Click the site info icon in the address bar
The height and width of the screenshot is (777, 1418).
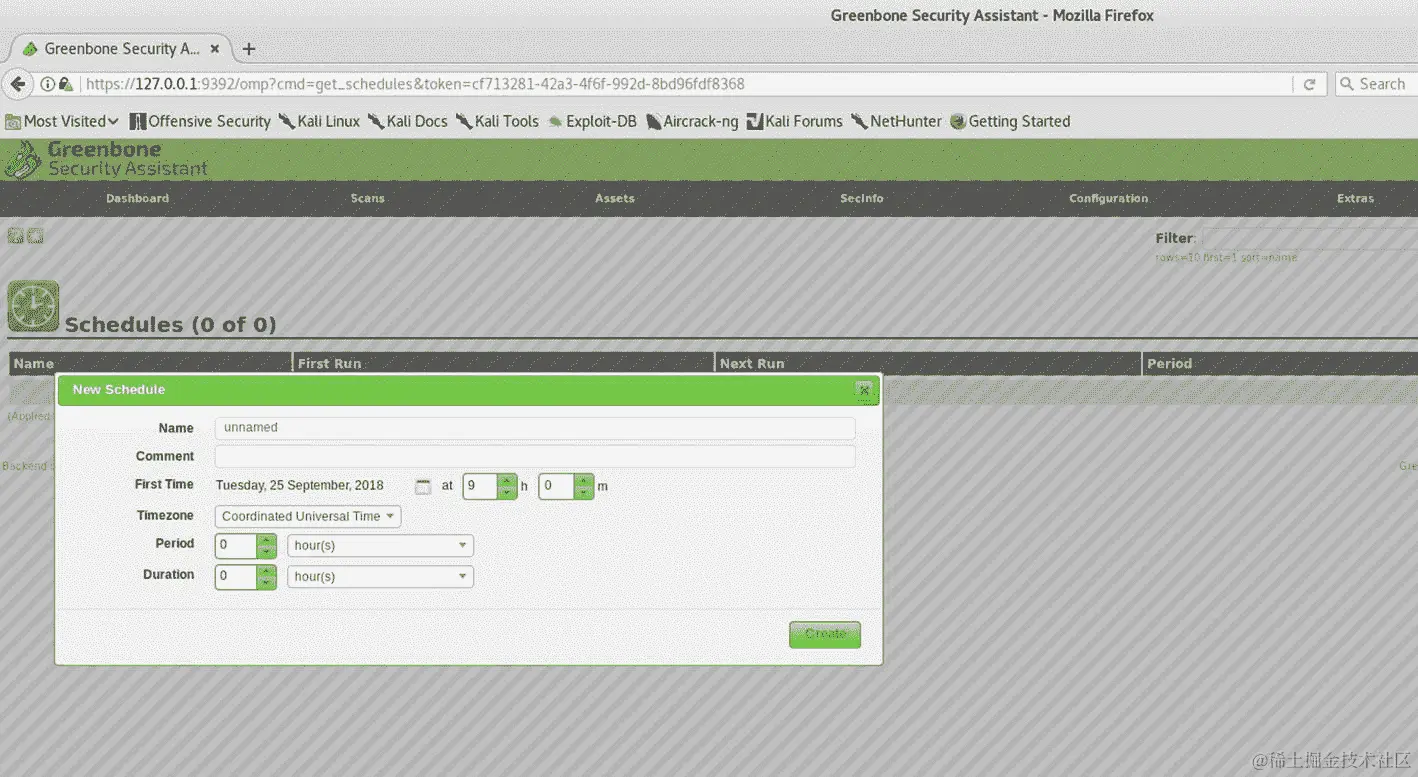tap(47, 85)
